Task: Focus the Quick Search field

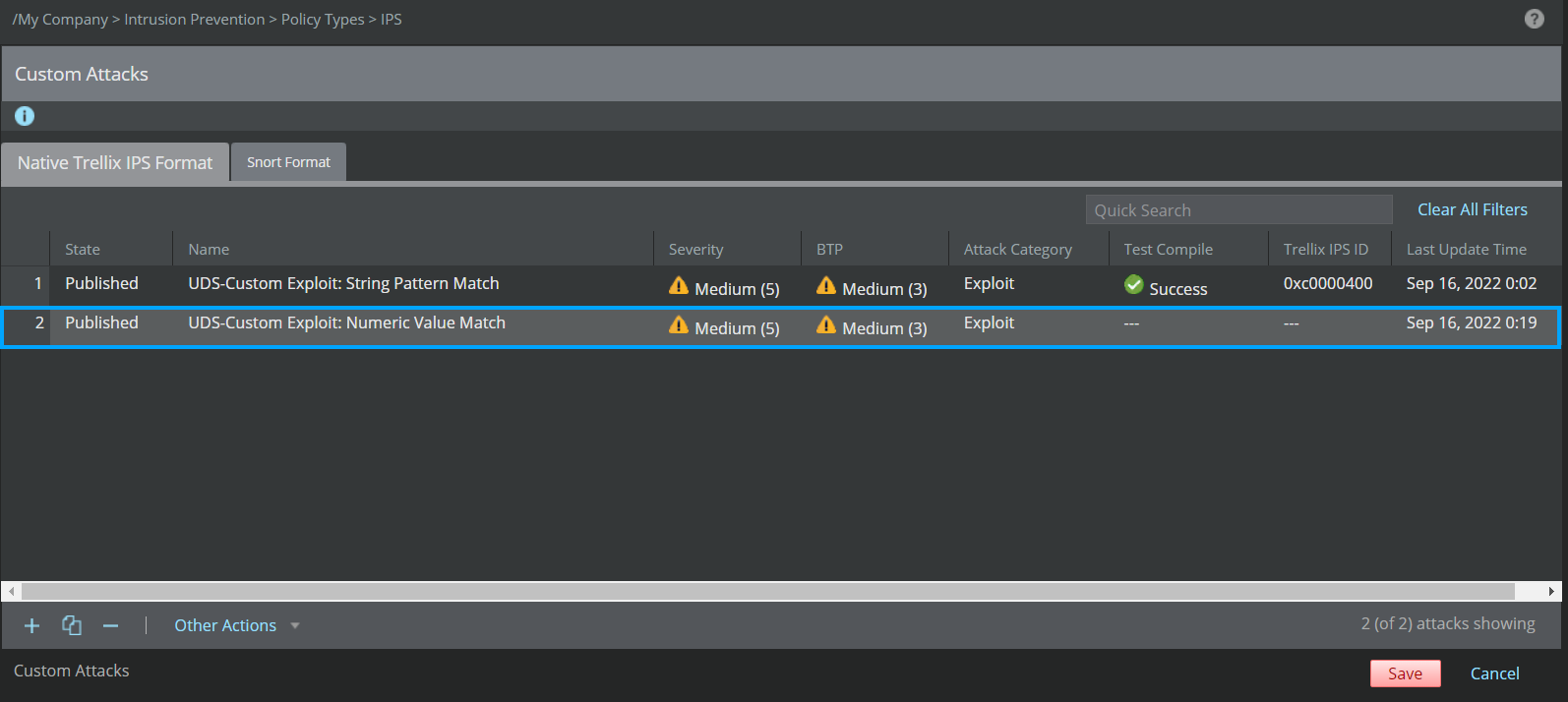Action: pyautogui.click(x=1238, y=209)
